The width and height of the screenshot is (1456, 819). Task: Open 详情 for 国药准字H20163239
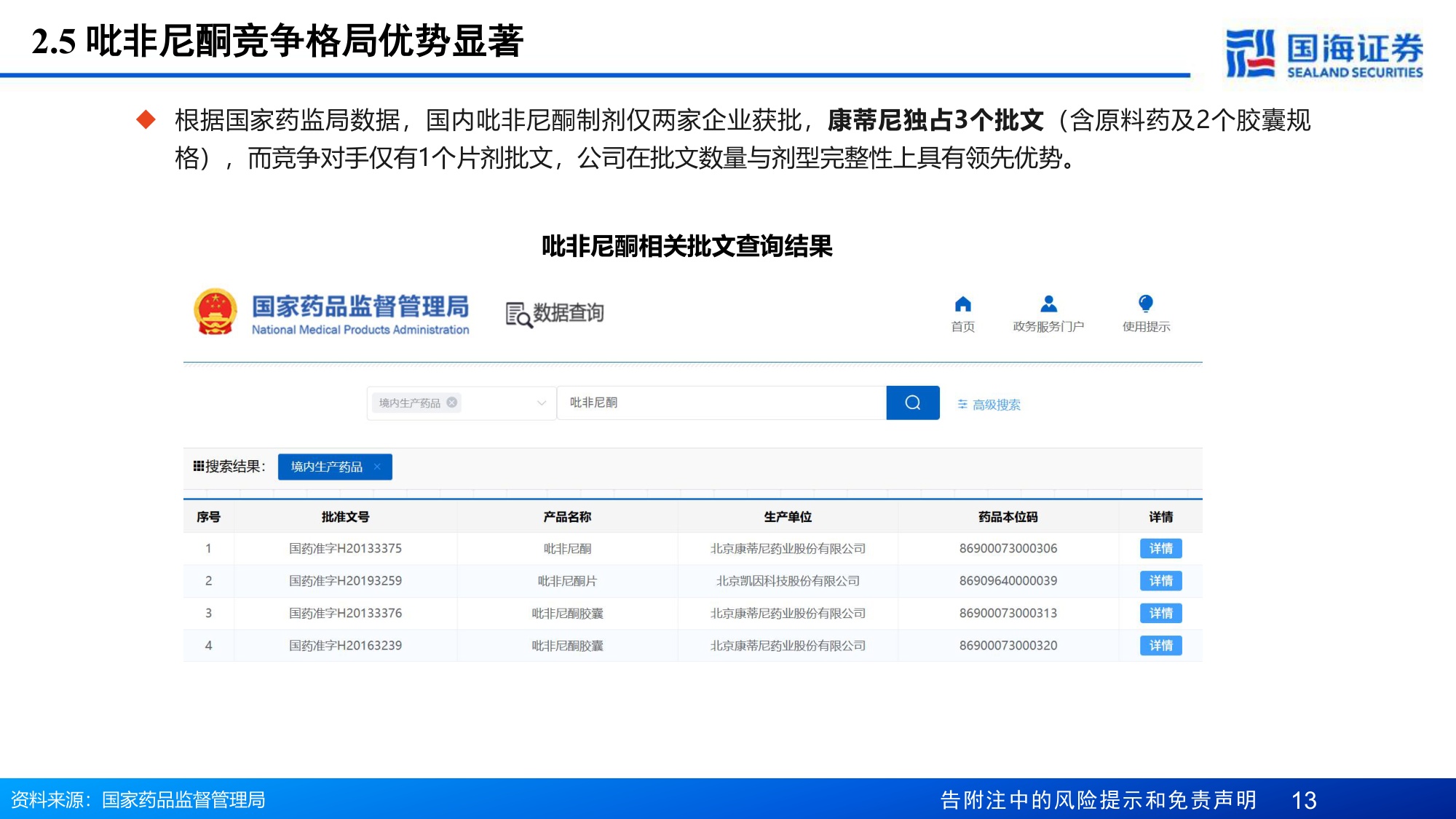pyautogui.click(x=1160, y=645)
